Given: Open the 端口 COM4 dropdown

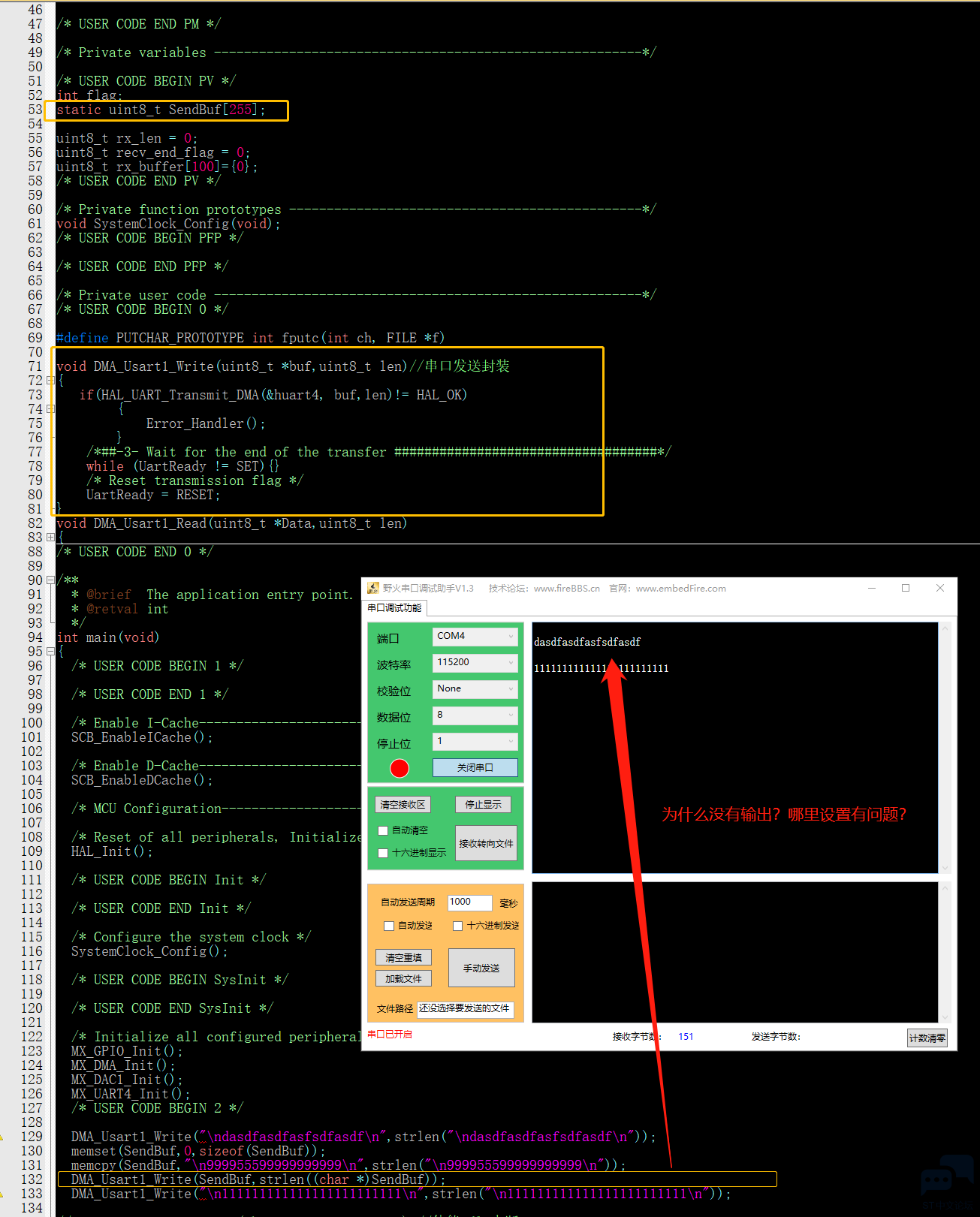Looking at the screenshot, I should point(475,637).
